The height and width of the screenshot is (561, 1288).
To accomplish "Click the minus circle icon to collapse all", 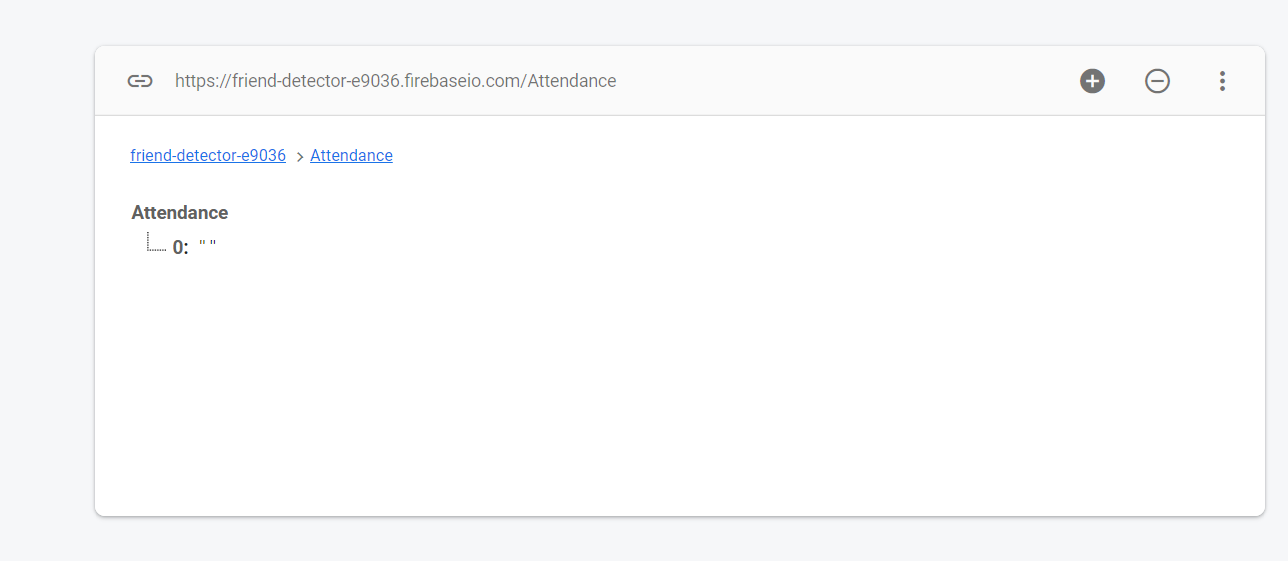I will (x=1157, y=81).
